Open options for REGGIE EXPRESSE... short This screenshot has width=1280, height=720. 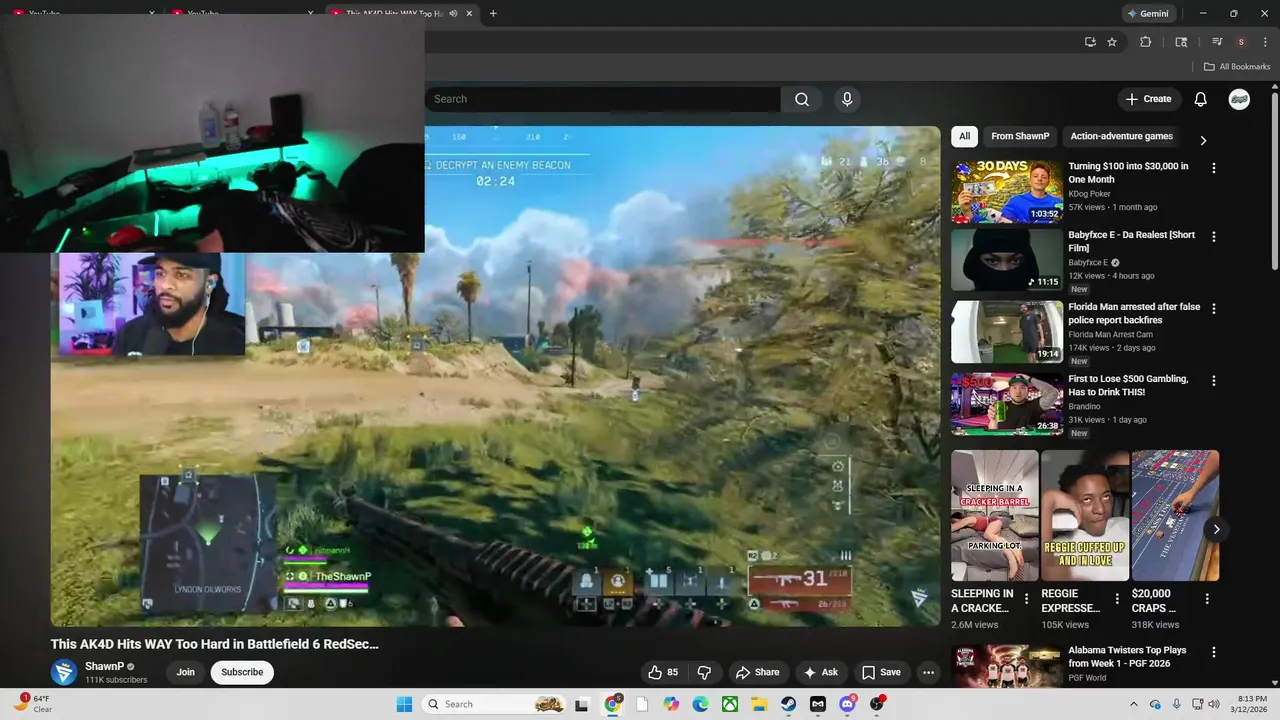tap(1117, 599)
